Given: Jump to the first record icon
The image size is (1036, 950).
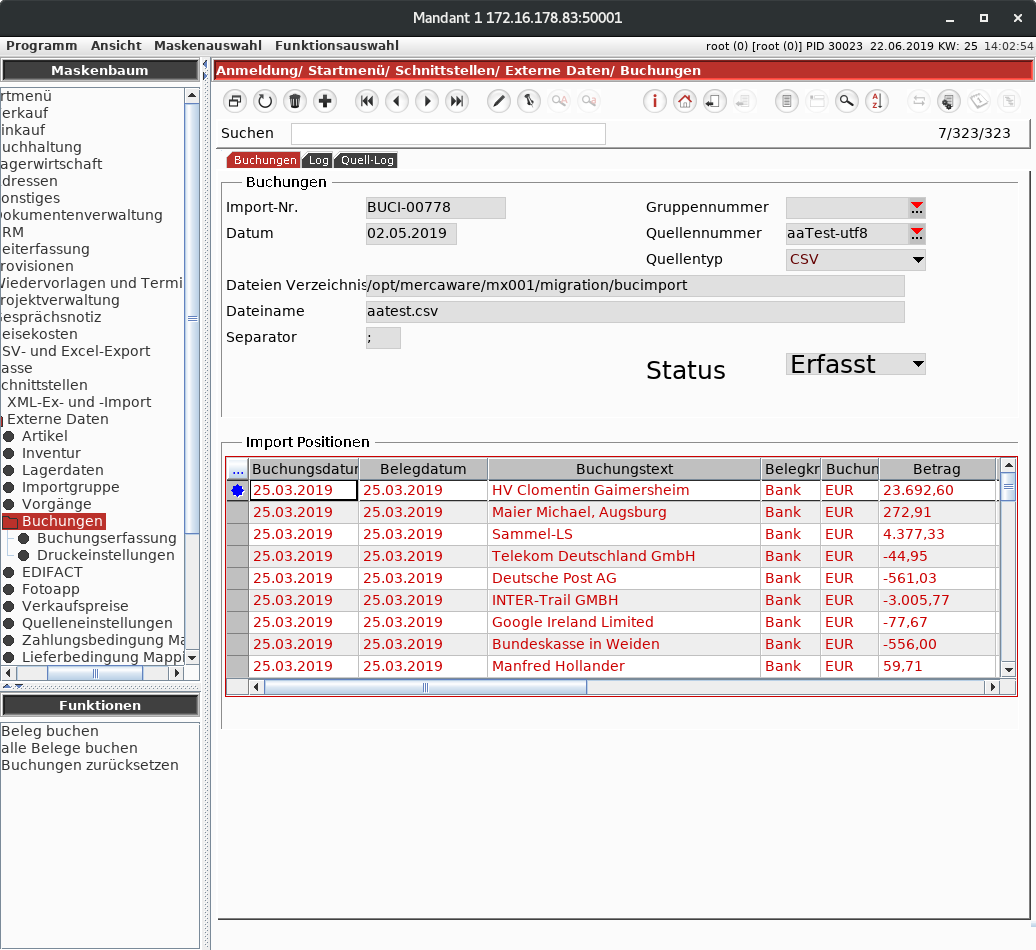Looking at the screenshot, I should point(367,101).
